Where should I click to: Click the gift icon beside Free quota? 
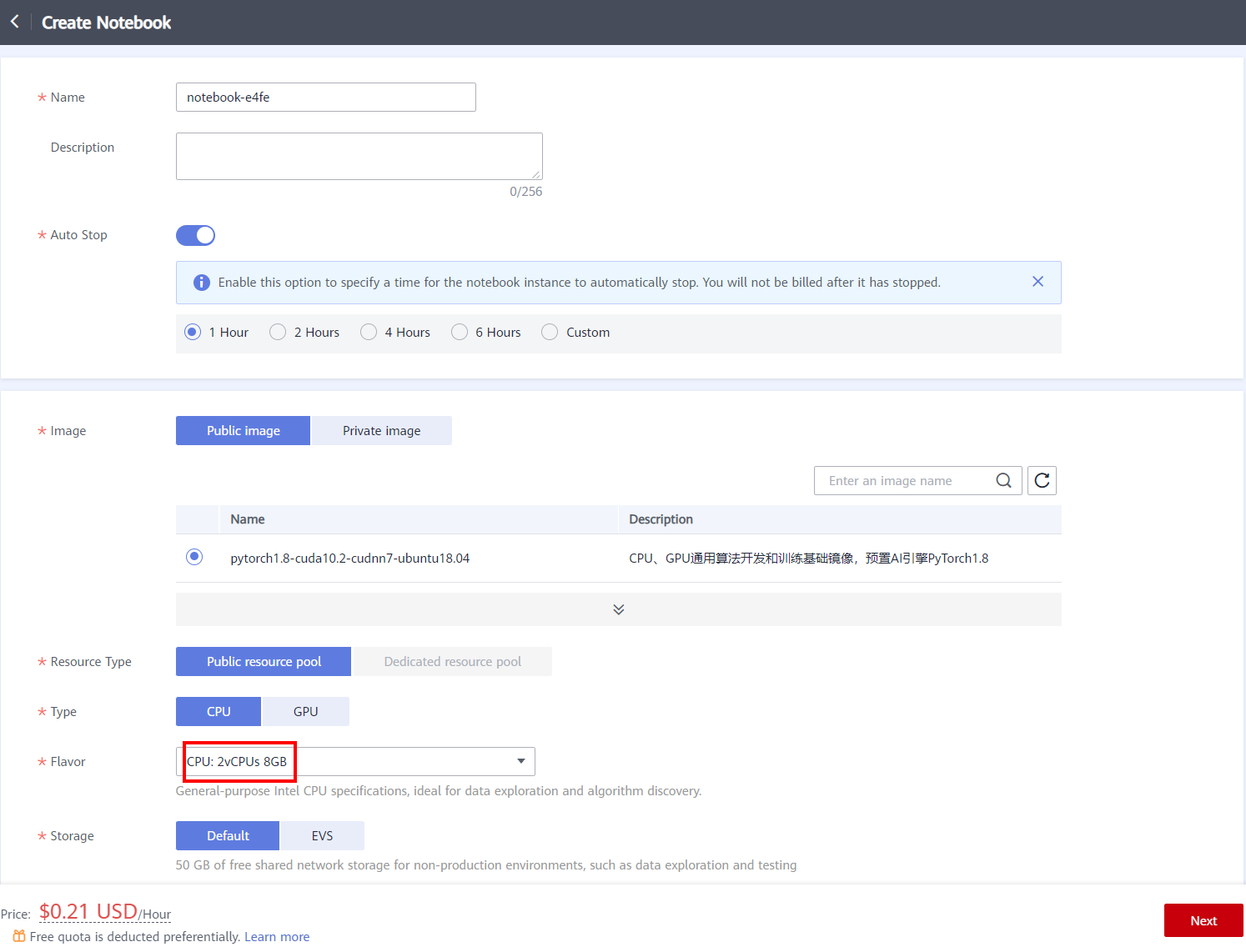pyautogui.click(x=18, y=936)
